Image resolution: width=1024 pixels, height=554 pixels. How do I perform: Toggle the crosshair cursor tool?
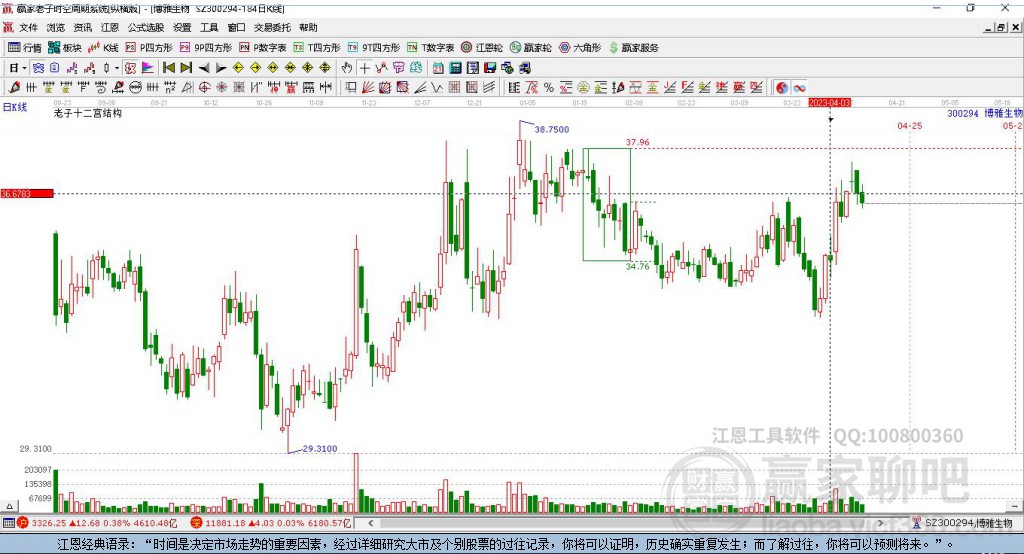coord(364,68)
